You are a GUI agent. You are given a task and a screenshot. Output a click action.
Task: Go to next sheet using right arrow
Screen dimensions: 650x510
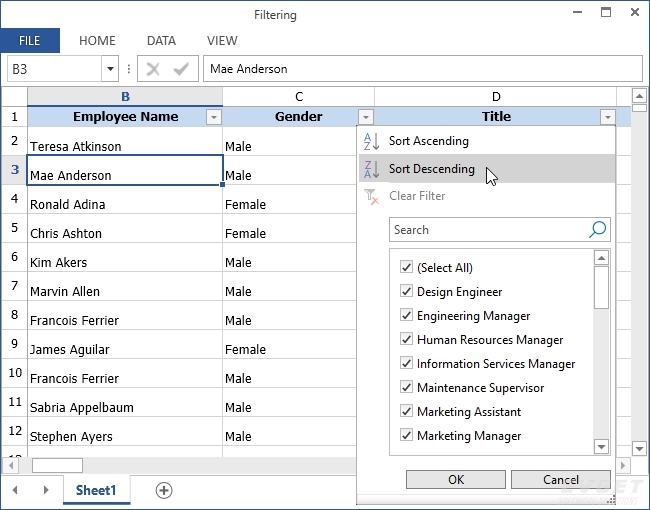(x=45, y=490)
